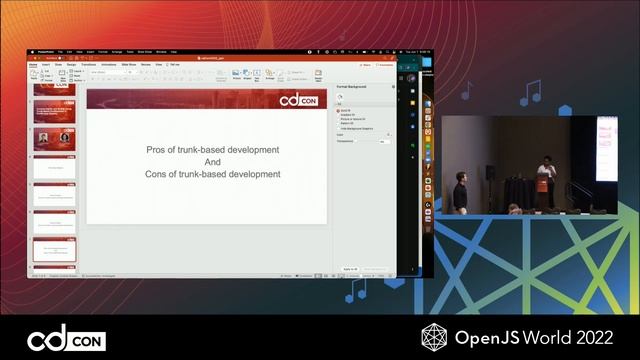Click the battery icon in the menu bar
The height and width of the screenshot is (360, 640).
pyautogui.click(x=364, y=52)
